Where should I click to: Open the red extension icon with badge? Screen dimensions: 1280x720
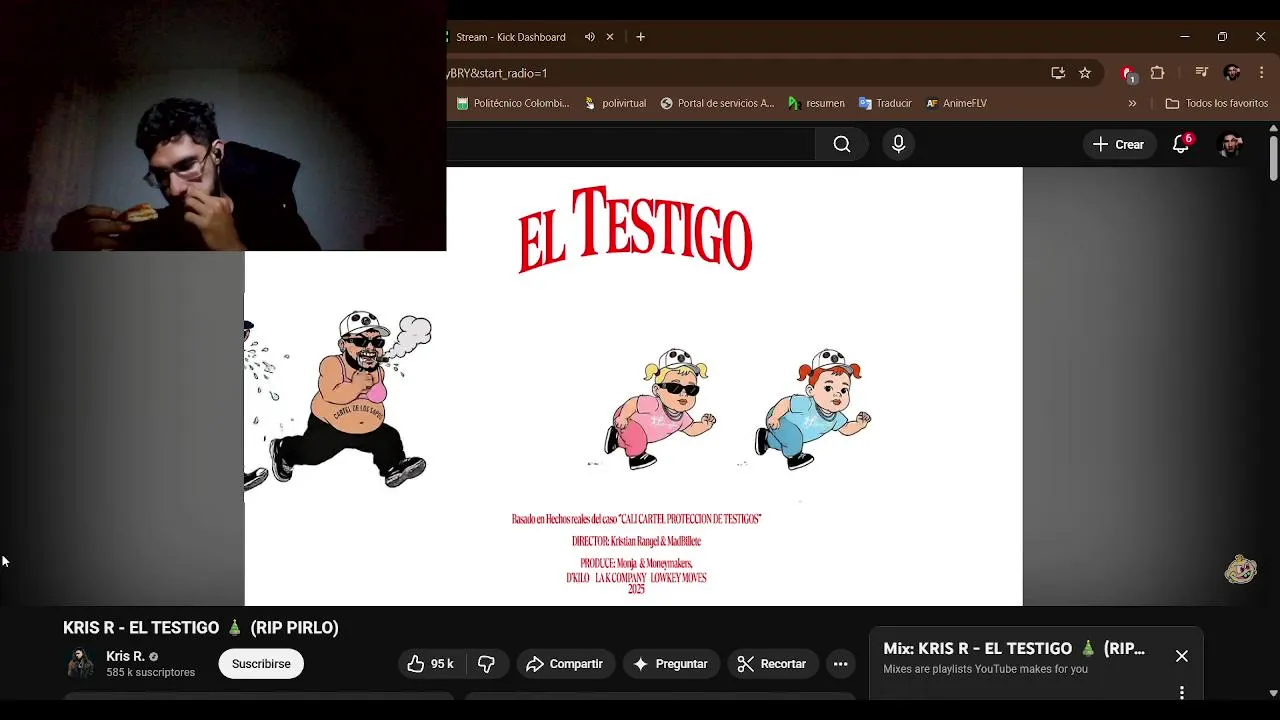pos(1128,74)
